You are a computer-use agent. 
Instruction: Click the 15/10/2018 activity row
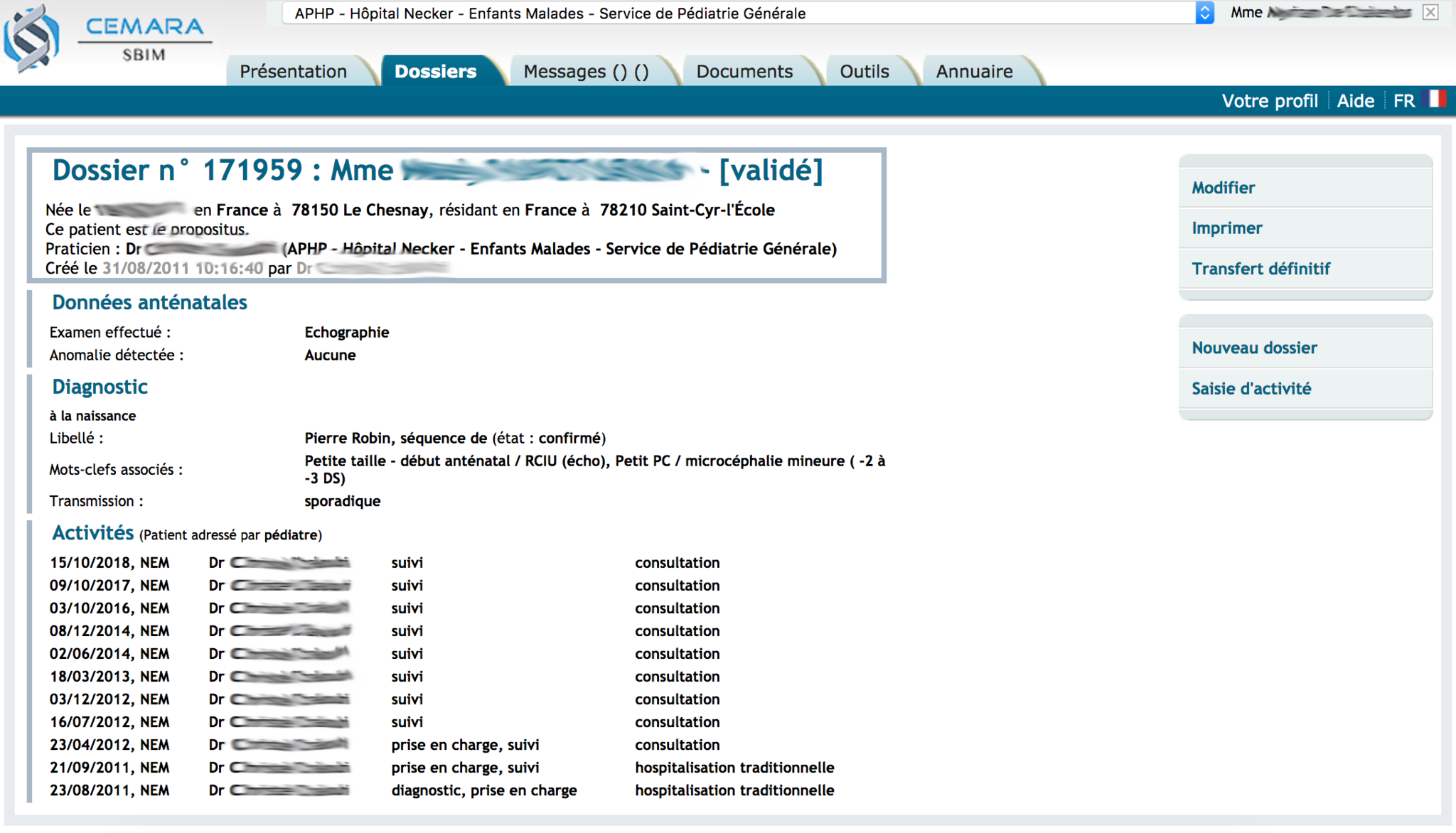109,563
